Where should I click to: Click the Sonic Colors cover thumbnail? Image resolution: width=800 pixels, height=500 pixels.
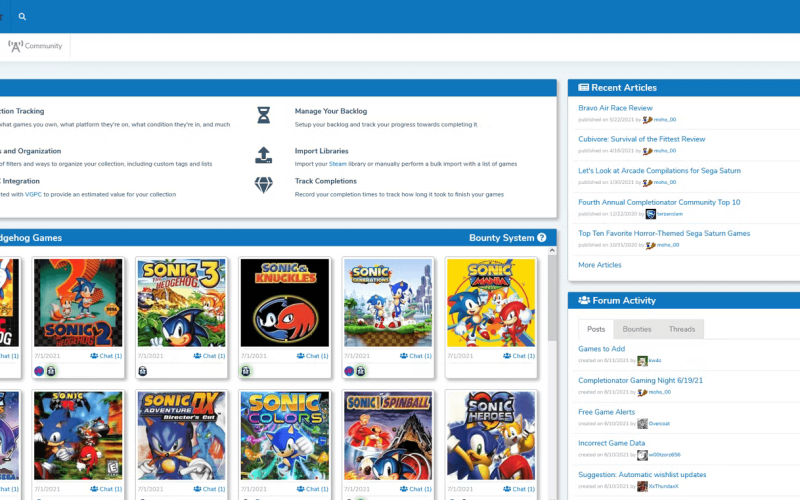pos(285,436)
